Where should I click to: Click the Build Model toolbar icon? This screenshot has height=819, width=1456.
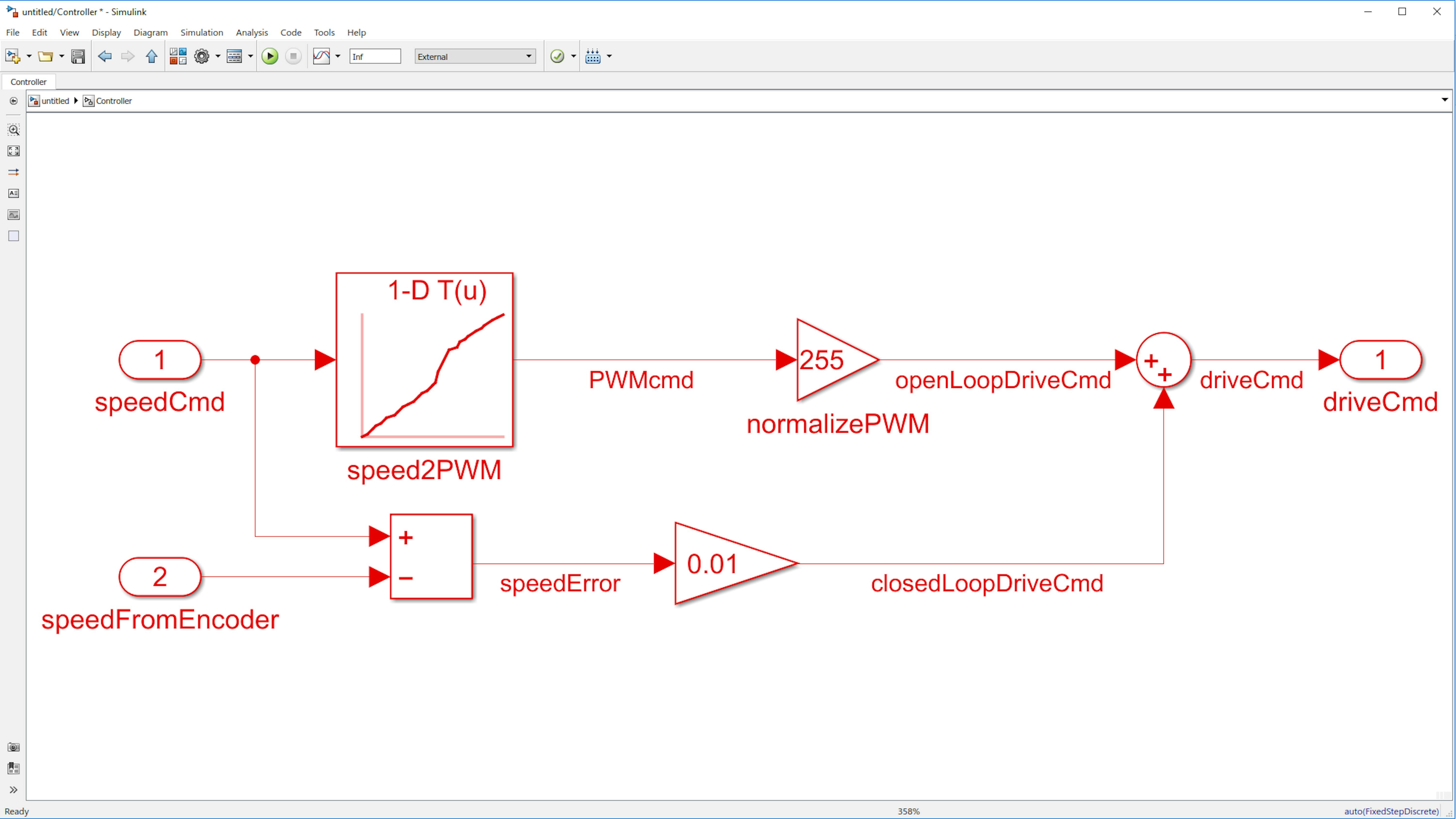593,56
